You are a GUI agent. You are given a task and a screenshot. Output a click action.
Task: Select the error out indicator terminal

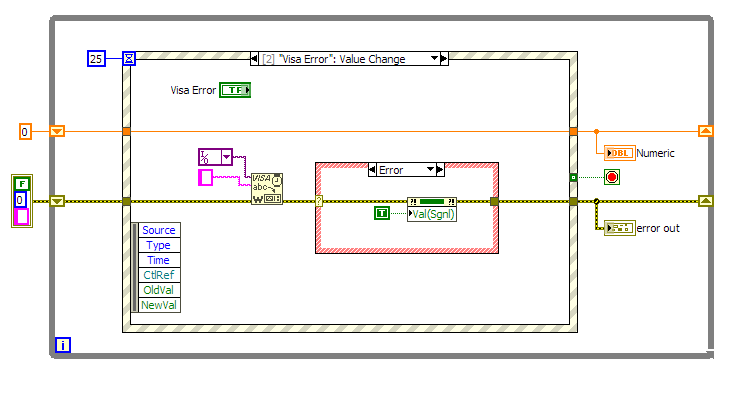point(620,228)
